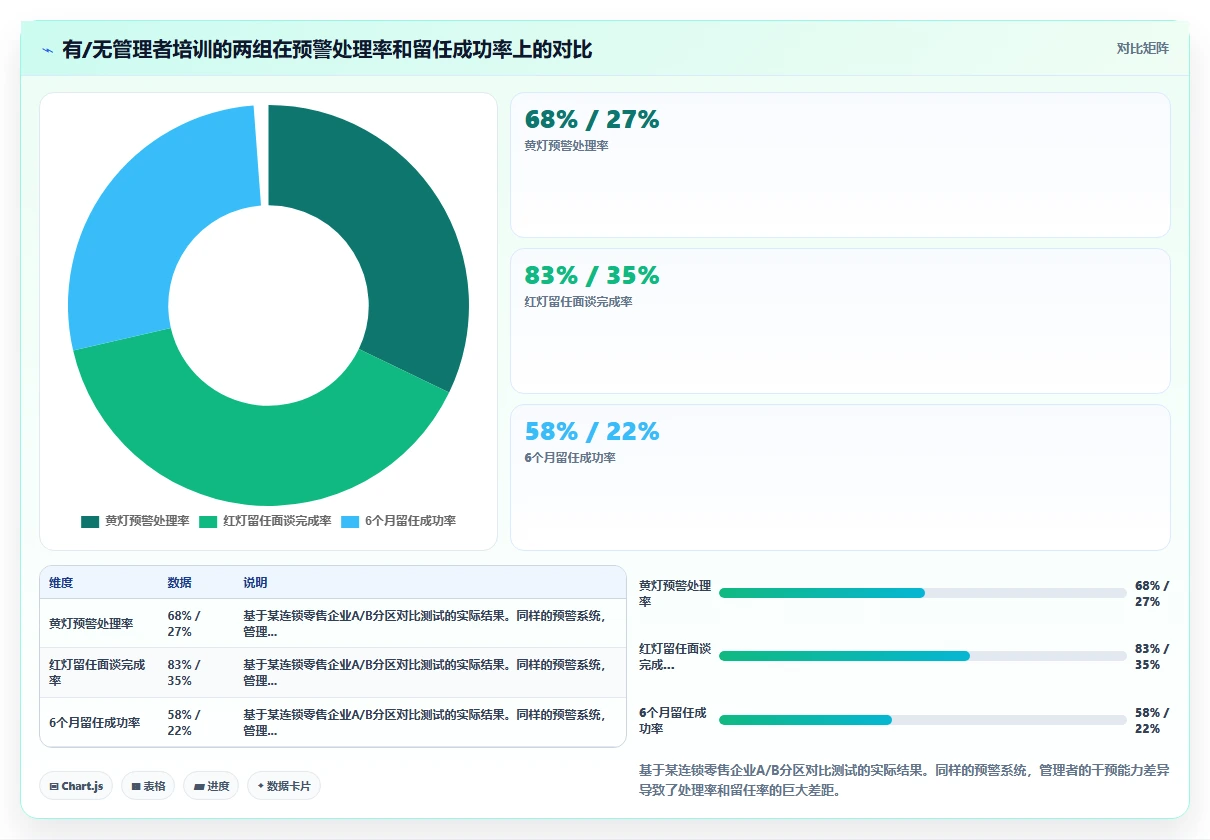Select the 红灯留任面谈完成率 table row cell
The image size is (1210, 840).
99,673
